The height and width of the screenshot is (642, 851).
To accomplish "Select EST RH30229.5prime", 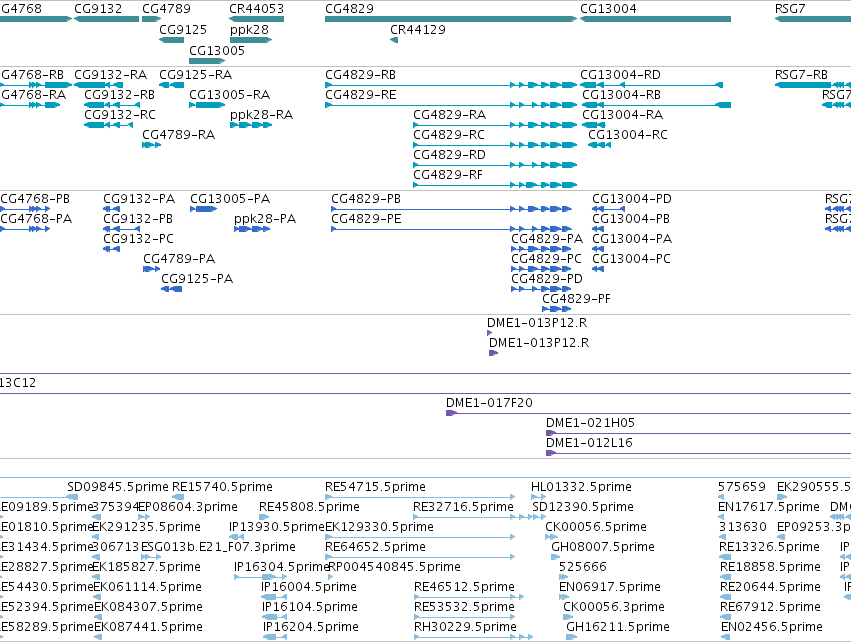I will 465,627.
